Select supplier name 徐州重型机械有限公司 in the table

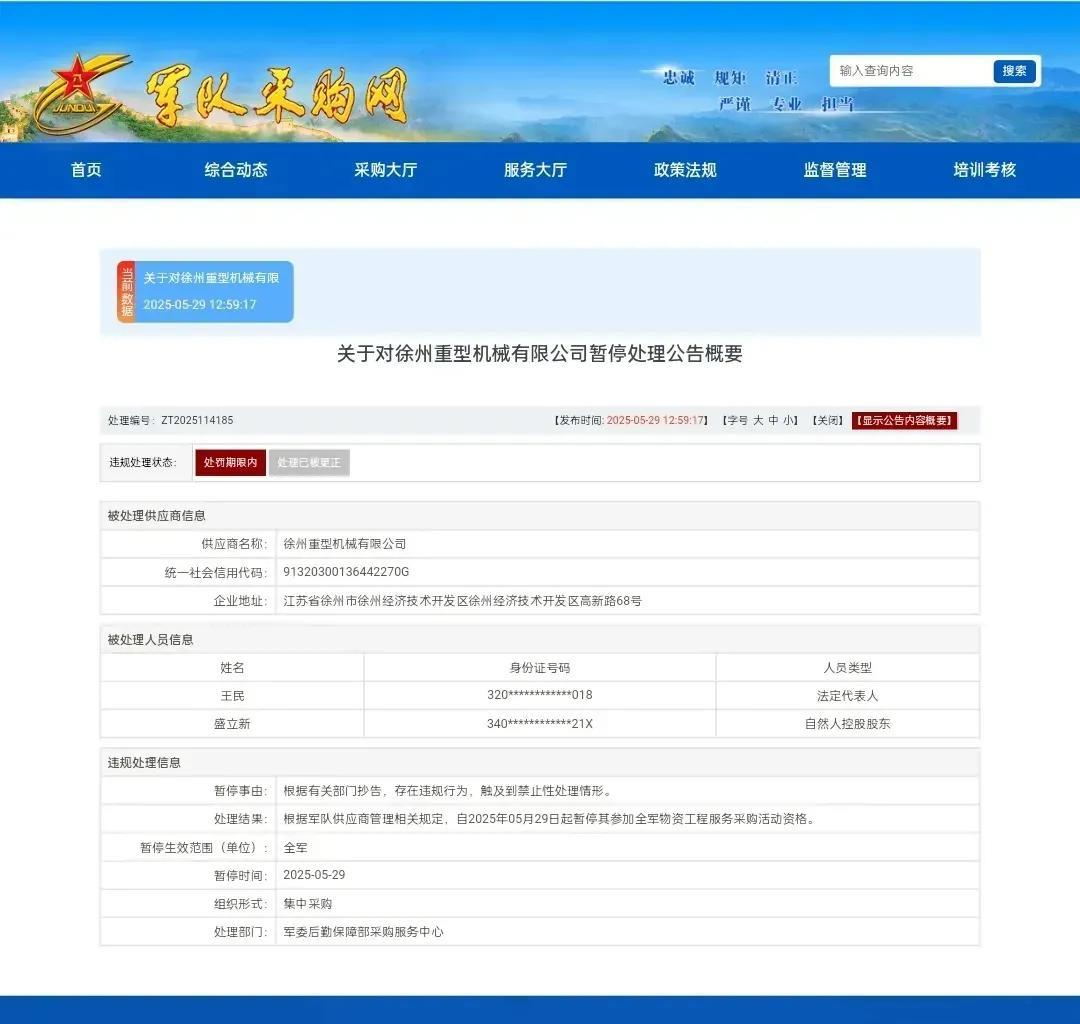[345, 544]
